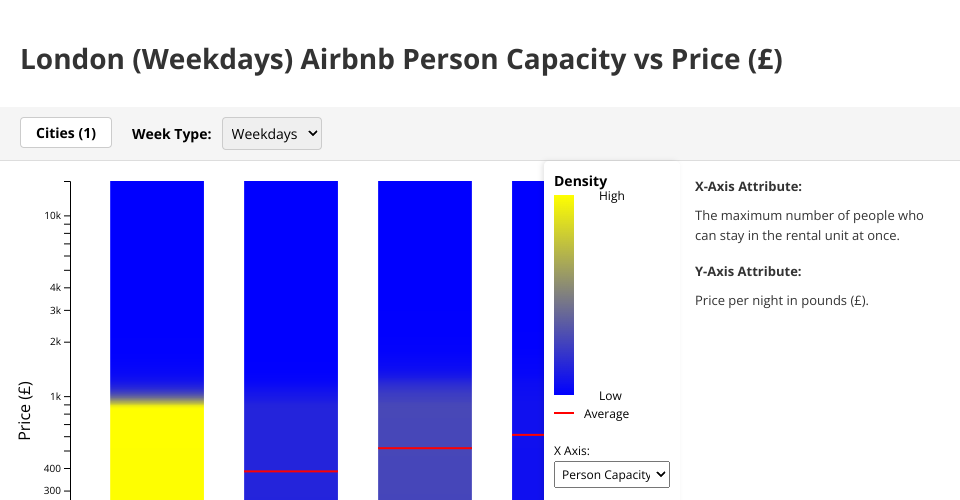Click the yellow high-density area of first bar

pyautogui.click(x=157, y=450)
